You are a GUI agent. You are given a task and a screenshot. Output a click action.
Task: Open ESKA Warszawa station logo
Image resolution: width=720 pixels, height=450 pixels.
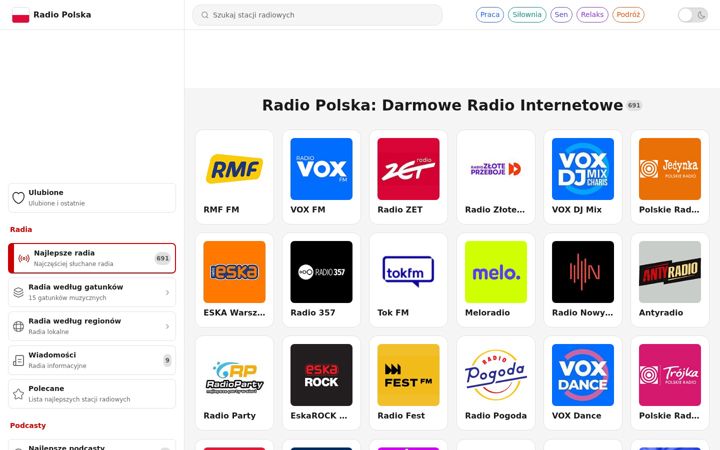(234, 272)
